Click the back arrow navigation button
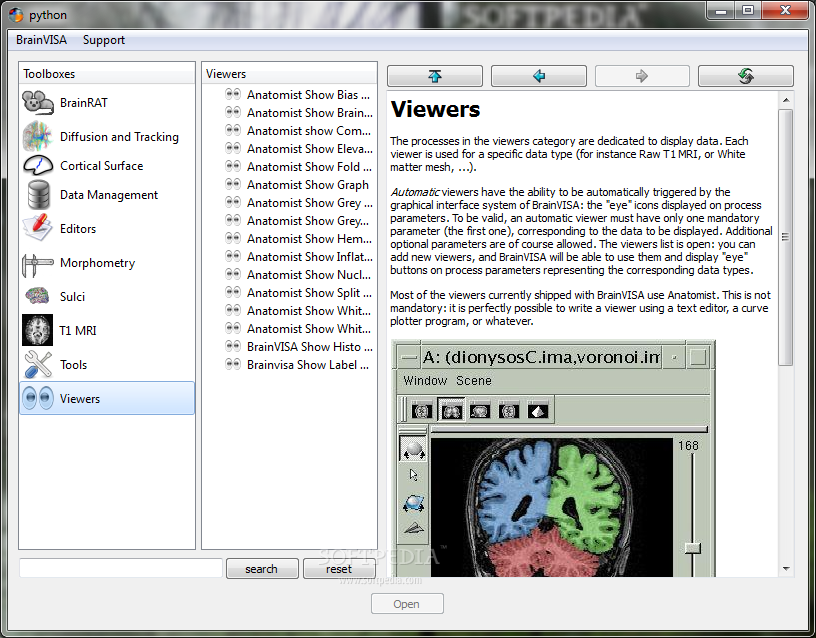Screen dimensions: 816x638 click(x=539, y=76)
